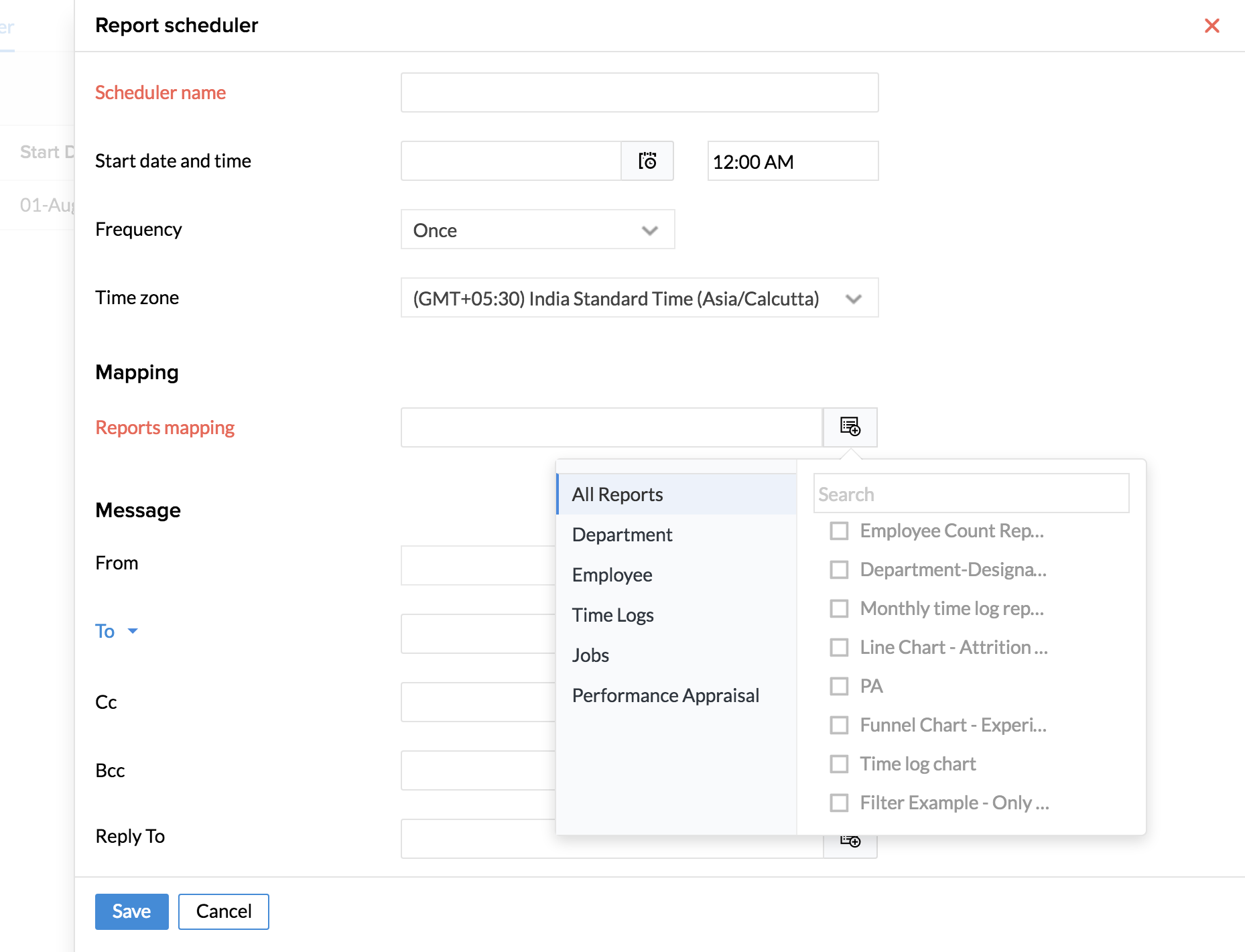Screen dimensions: 1245x952
Task: Select the Department report category
Action: point(622,535)
